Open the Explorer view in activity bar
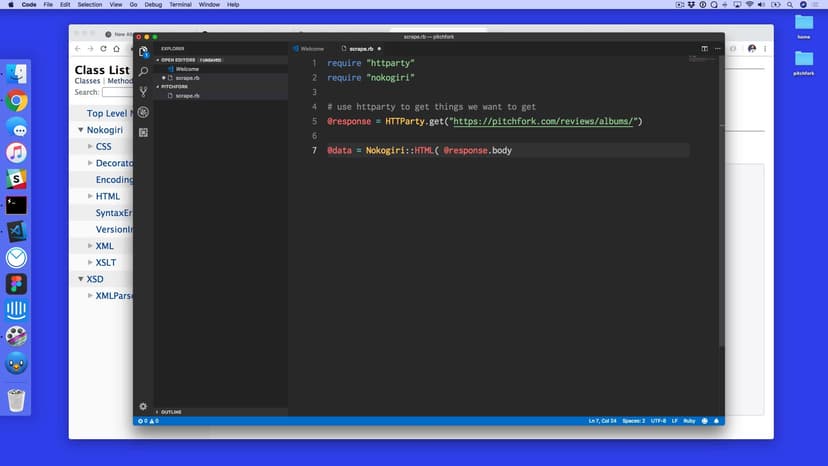828x466 pixels. (144, 52)
